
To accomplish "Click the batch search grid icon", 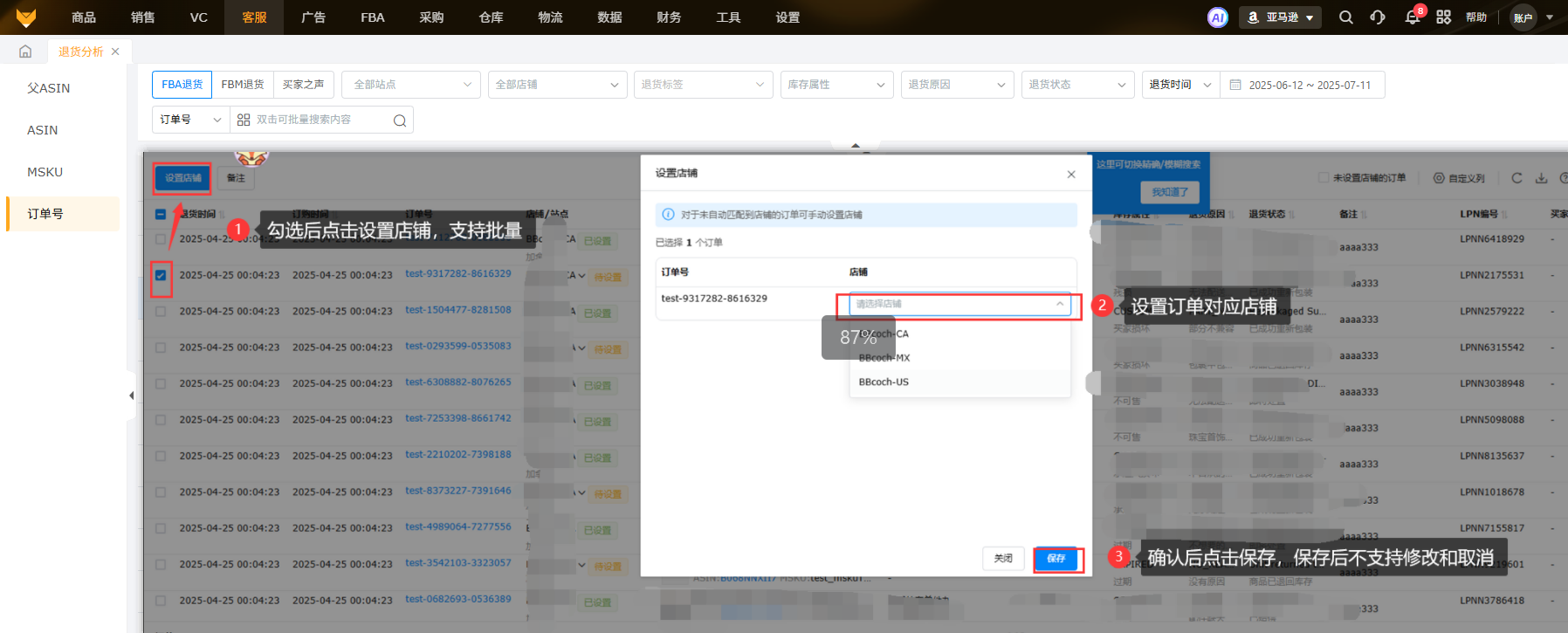I will pyautogui.click(x=244, y=120).
